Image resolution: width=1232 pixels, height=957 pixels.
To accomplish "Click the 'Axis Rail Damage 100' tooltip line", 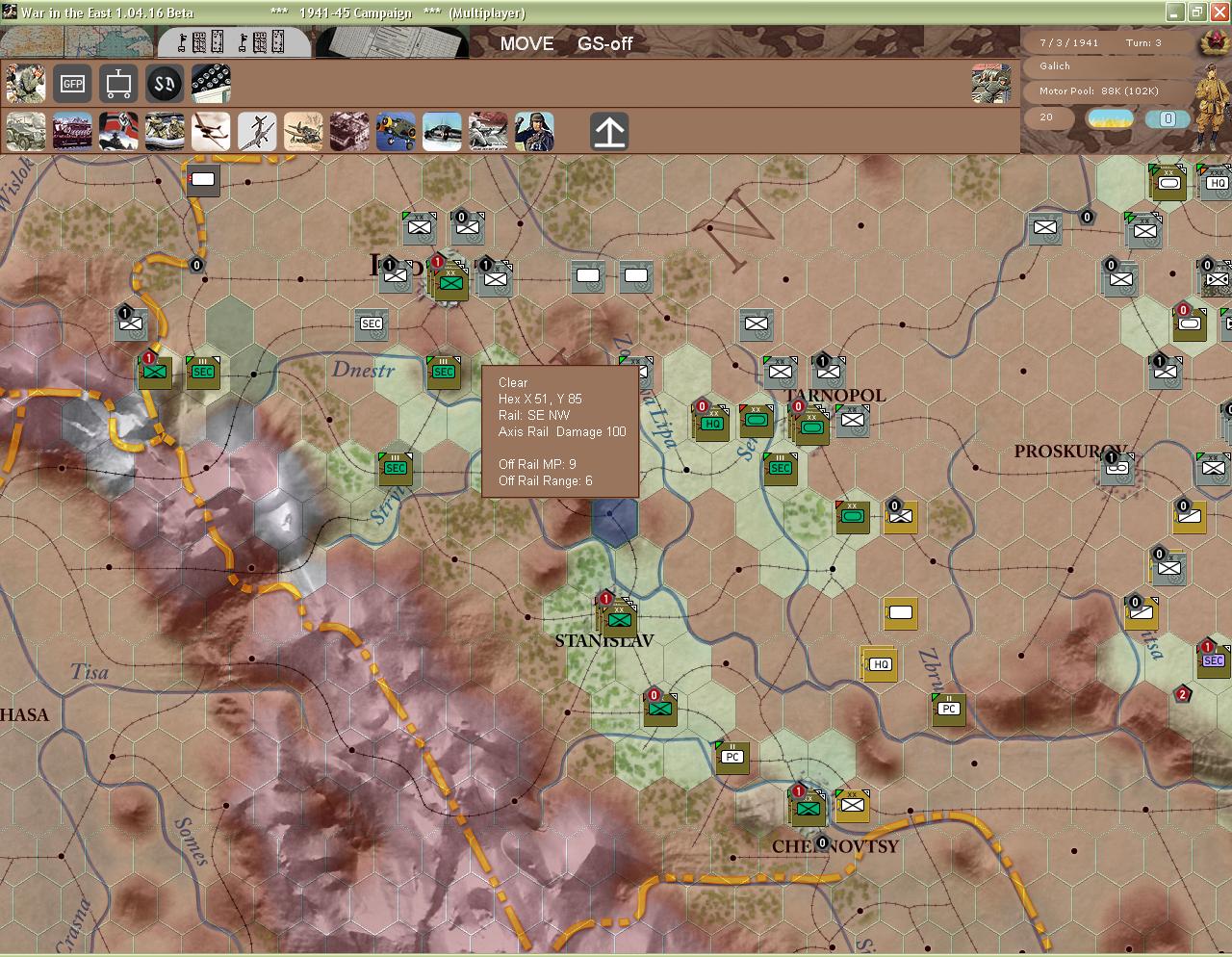I will (562, 432).
